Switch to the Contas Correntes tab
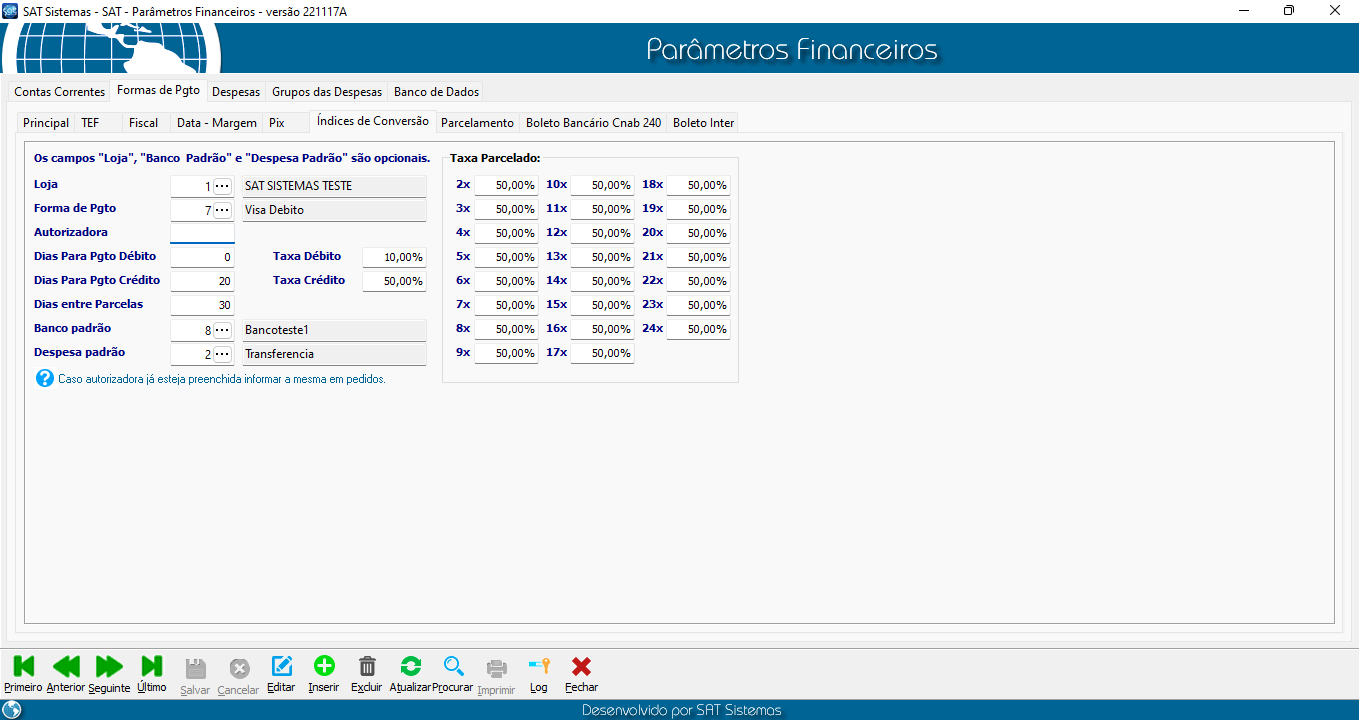This screenshot has height=720, width=1359. click(59, 92)
